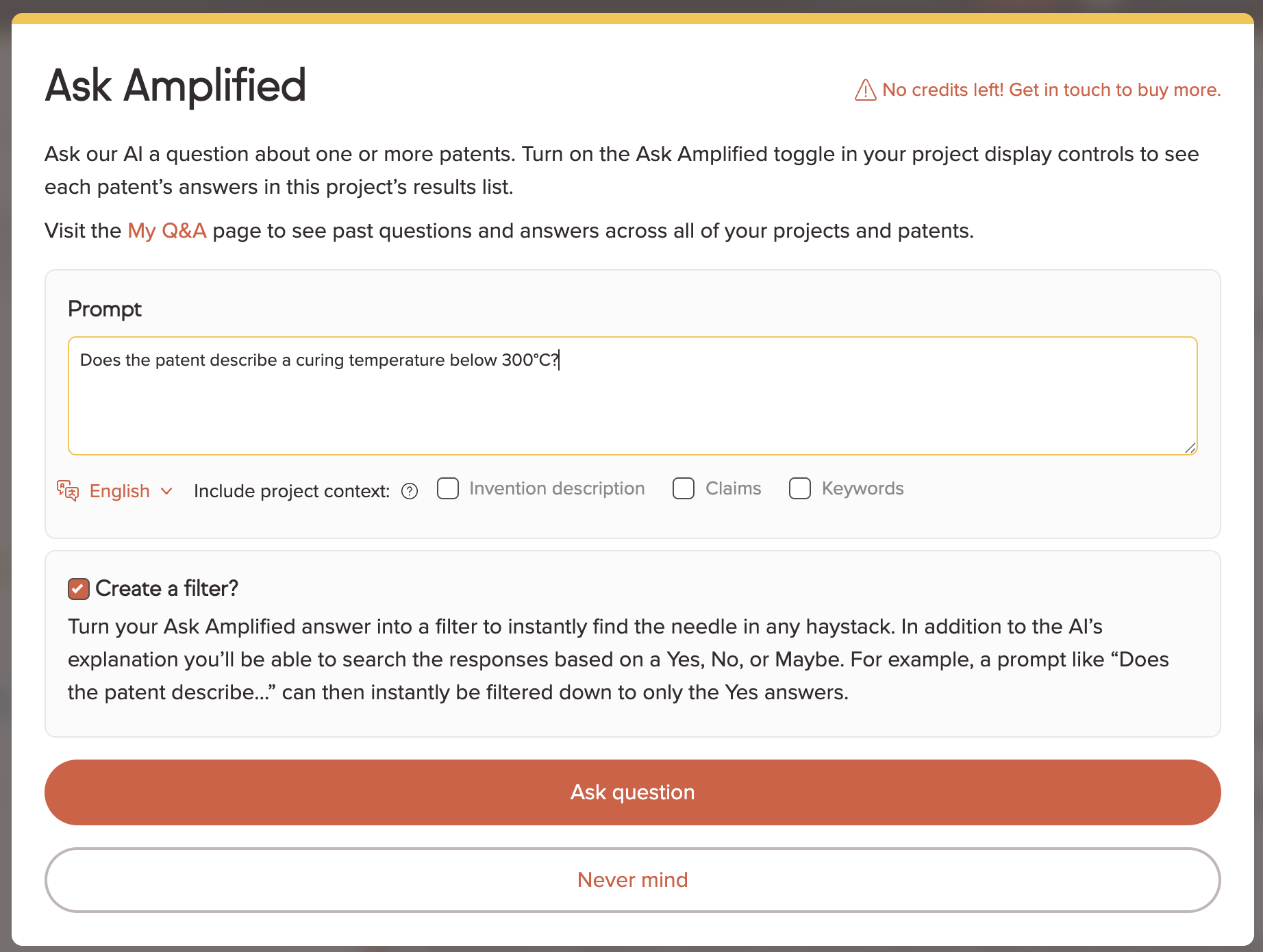This screenshot has width=1263, height=952.
Task: Check the Claims checkbox
Action: (x=684, y=488)
